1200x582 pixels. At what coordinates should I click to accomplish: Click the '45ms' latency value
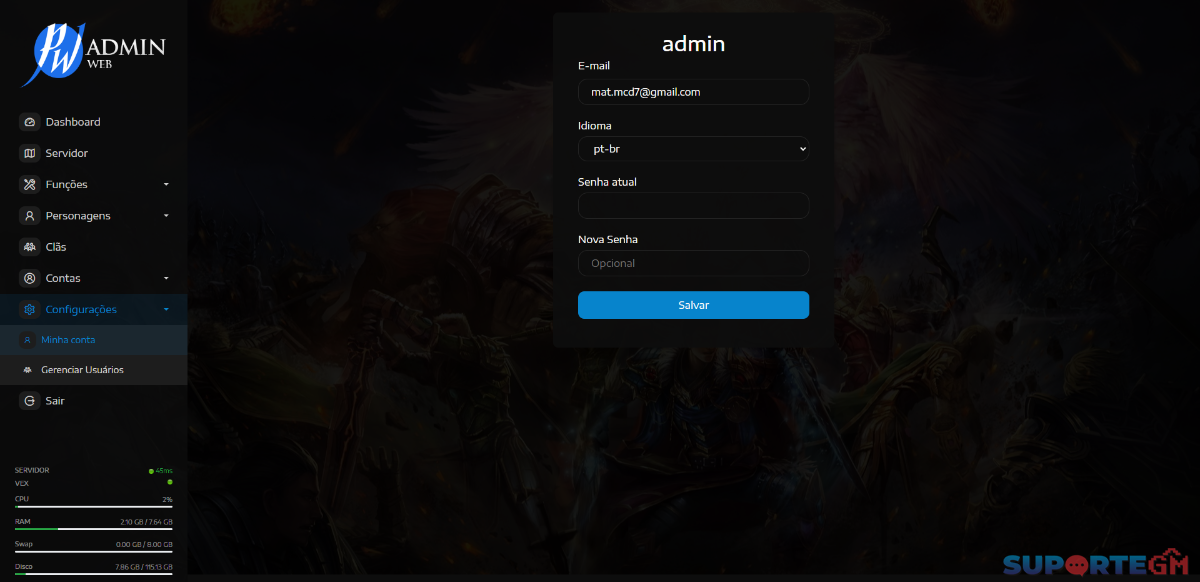(164, 470)
